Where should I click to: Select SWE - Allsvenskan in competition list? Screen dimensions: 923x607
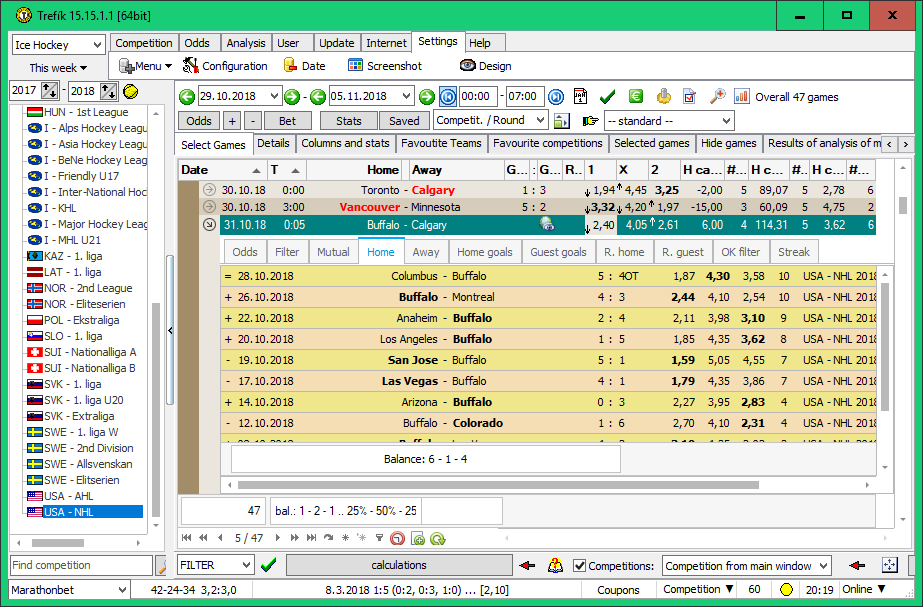pyautogui.click(x=80, y=464)
